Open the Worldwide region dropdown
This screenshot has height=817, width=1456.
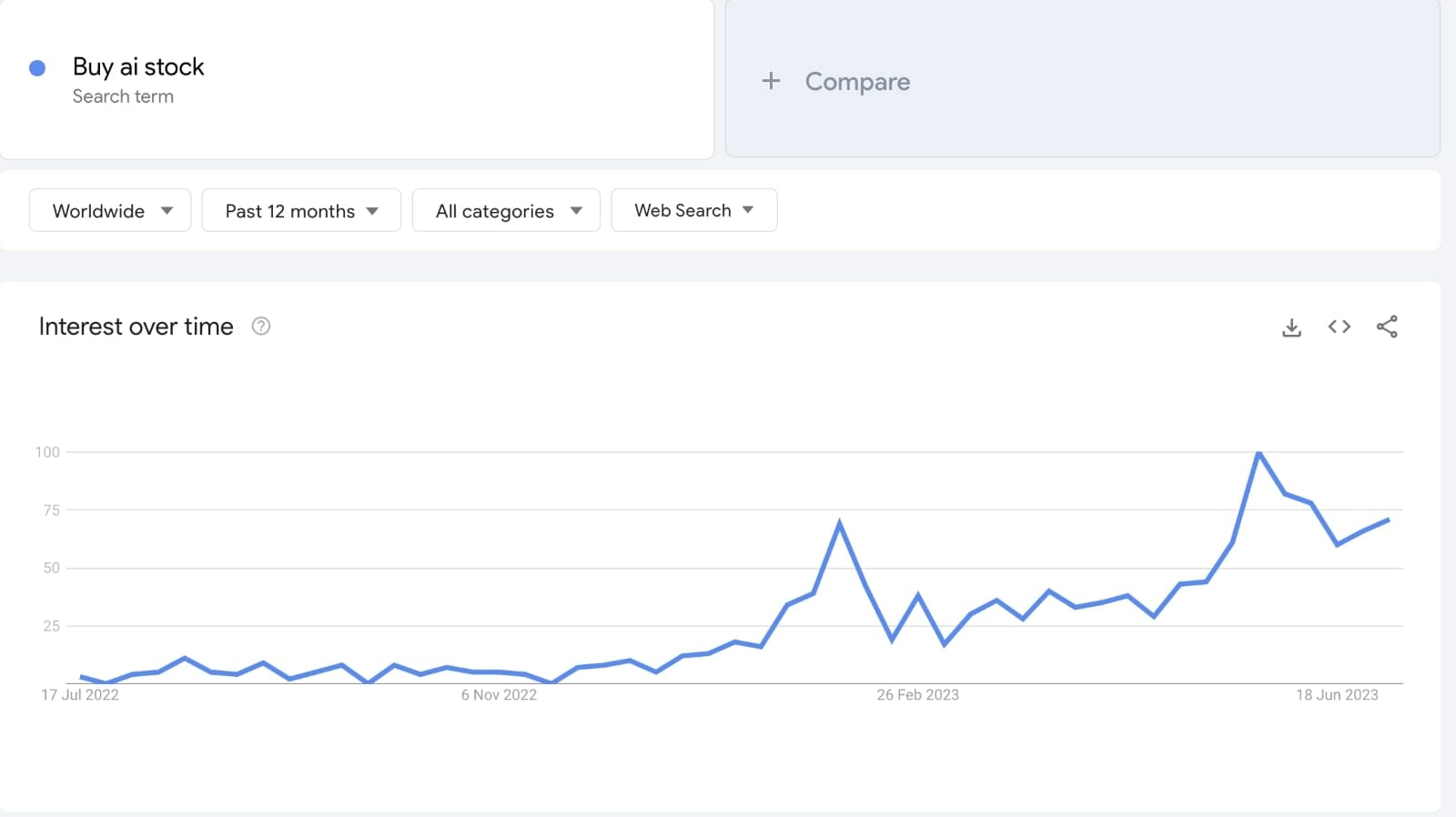(x=110, y=211)
